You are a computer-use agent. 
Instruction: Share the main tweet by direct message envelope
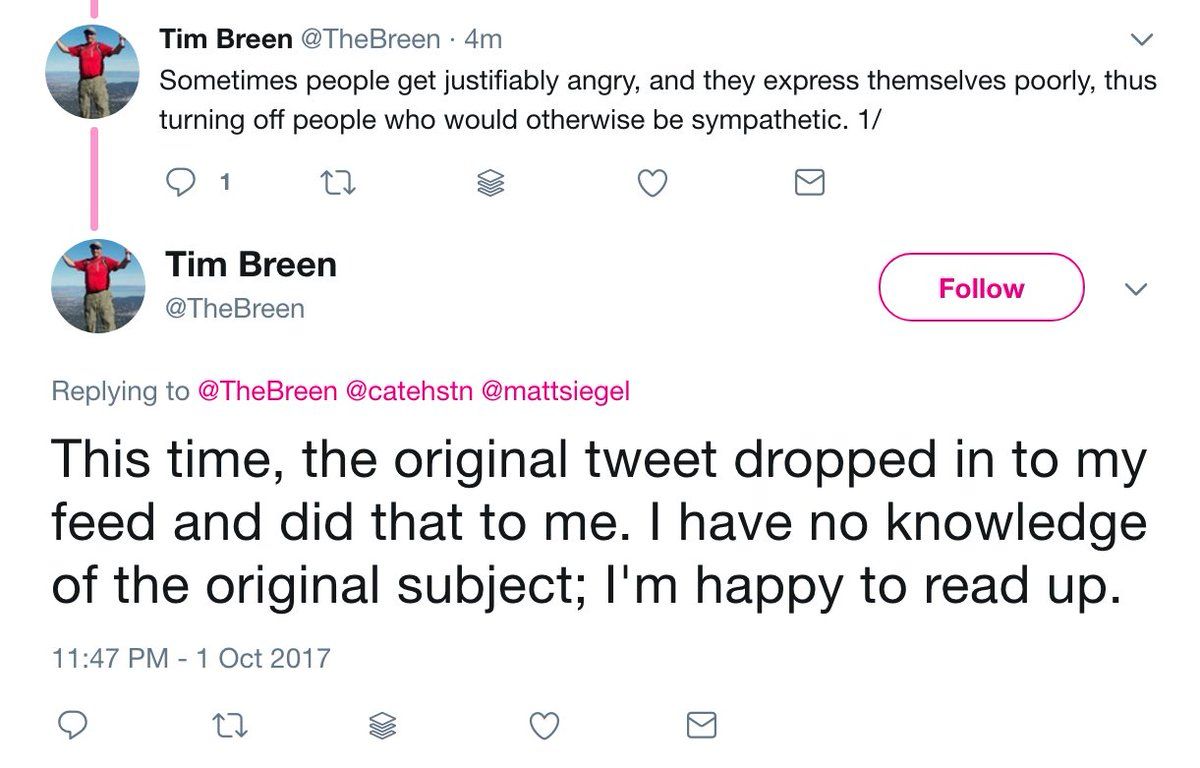coord(702,725)
